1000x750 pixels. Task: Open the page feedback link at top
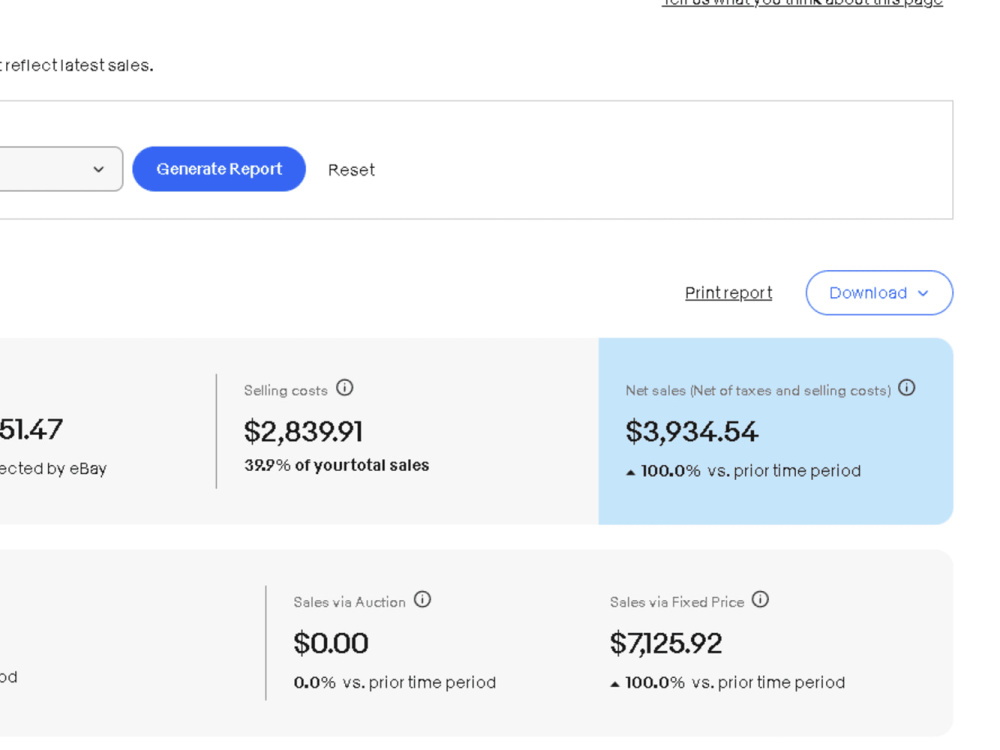coord(802,3)
